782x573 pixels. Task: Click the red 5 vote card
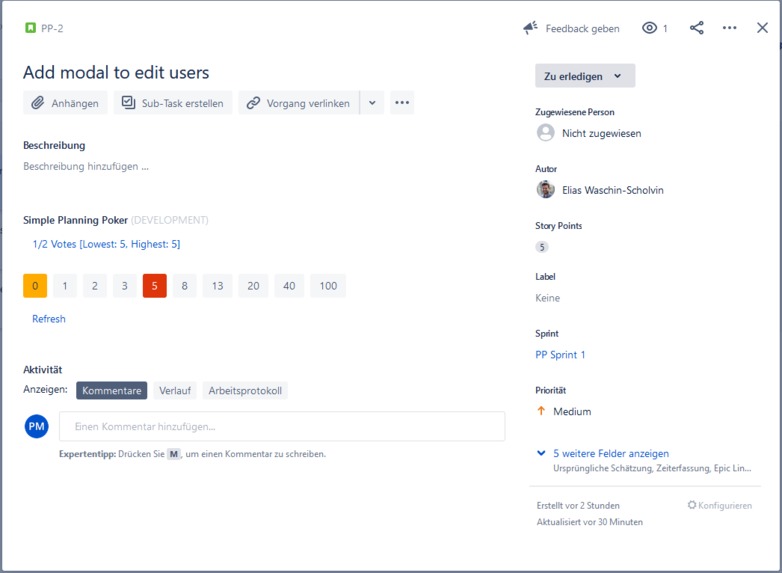155,286
